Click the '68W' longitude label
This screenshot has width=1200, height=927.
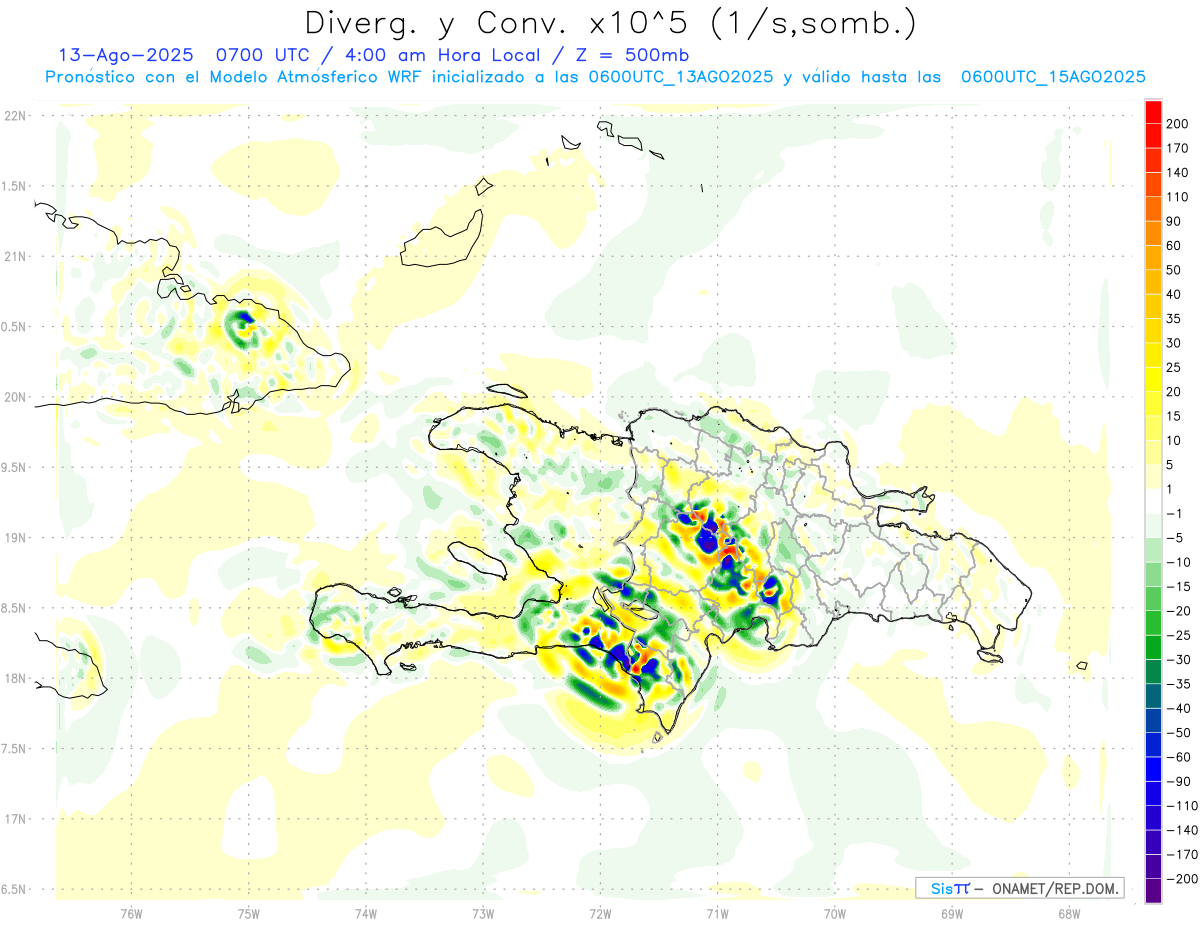pyautogui.click(x=1068, y=913)
